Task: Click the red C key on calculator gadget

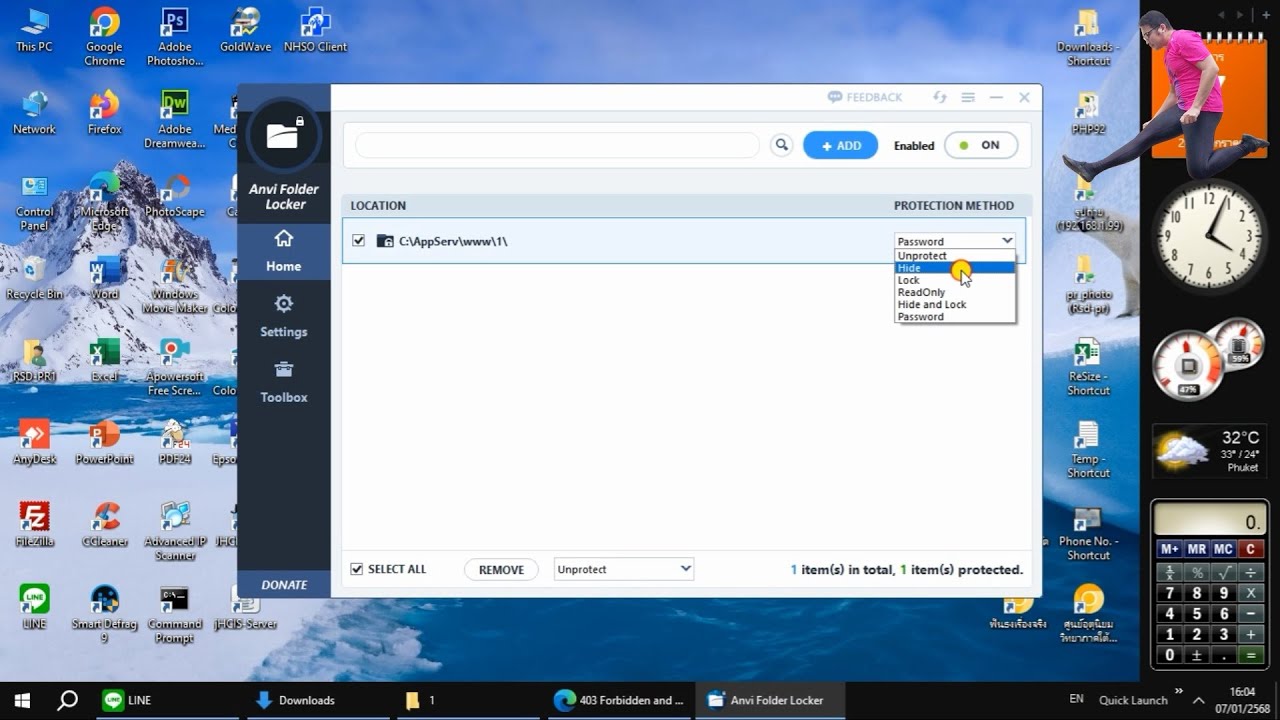Action: 1250,549
